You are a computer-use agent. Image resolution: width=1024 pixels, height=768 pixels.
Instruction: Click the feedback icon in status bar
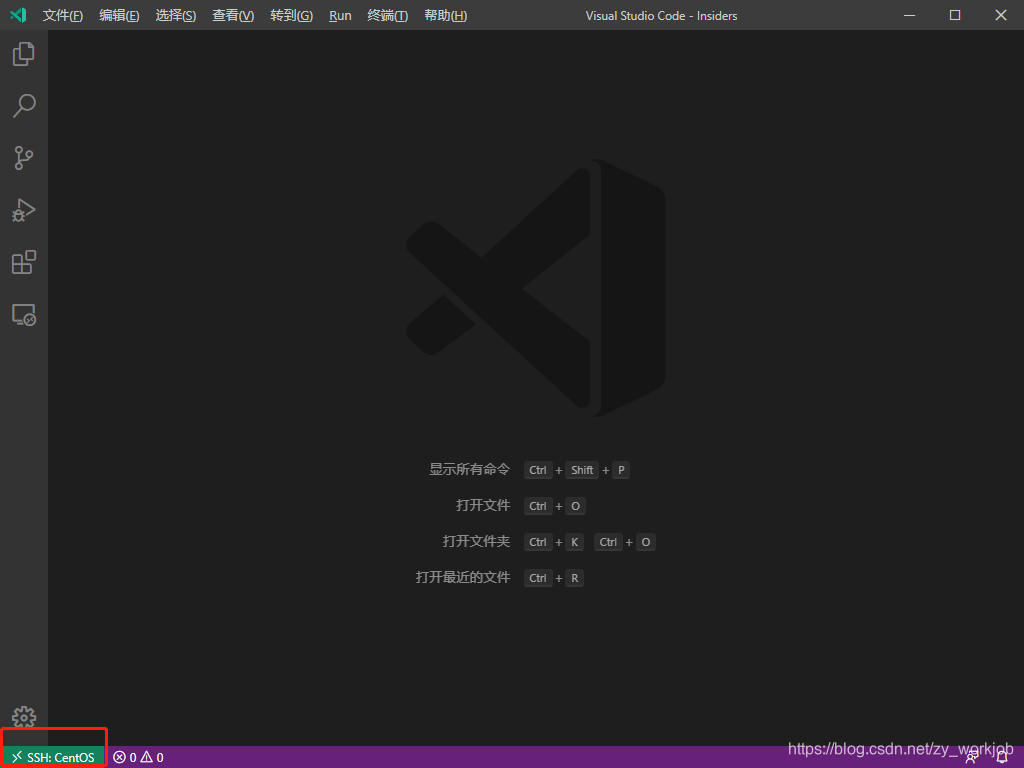972,758
